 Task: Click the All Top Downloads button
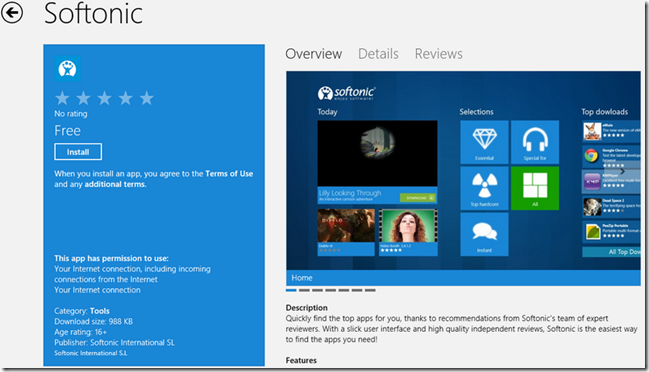tap(611, 252)
